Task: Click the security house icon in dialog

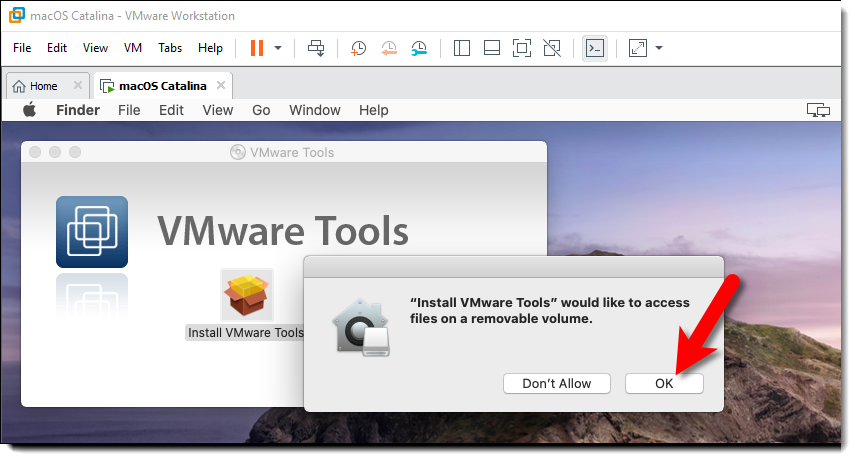Action: point(362,328)
